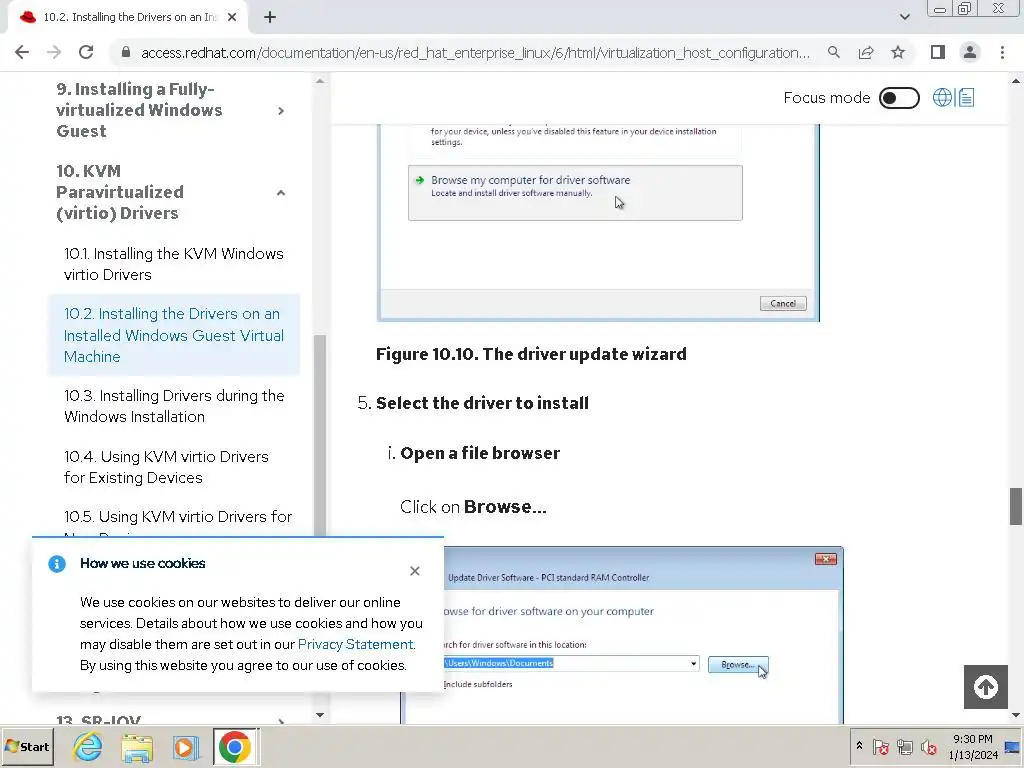
Task: Open 10.4 Using KVM virtio Drivers for Existing Devices
Action: click(166, 467)
